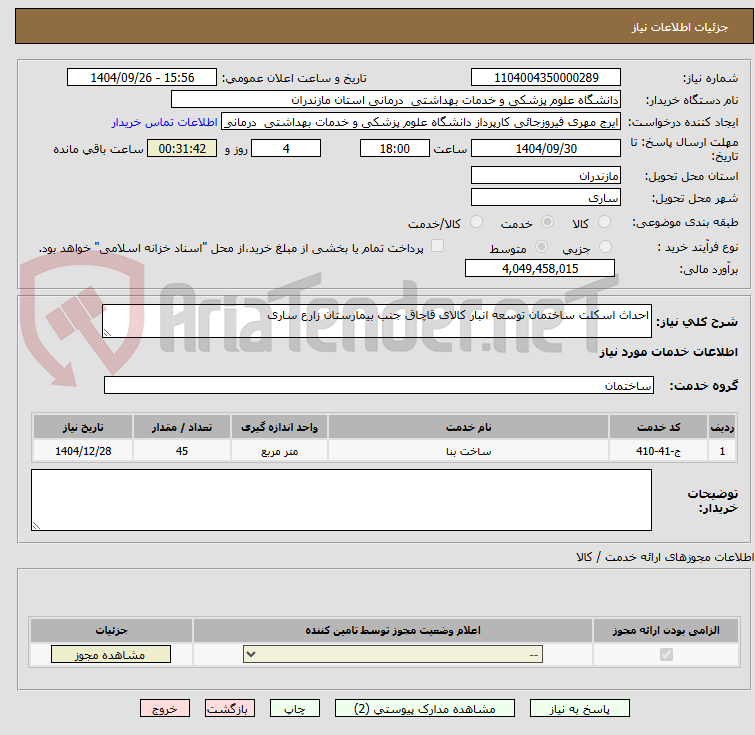Click the جزئیات اطلاعات نیاز header title
The width and height of the screenshot is (755, 735).
point(680,27)
